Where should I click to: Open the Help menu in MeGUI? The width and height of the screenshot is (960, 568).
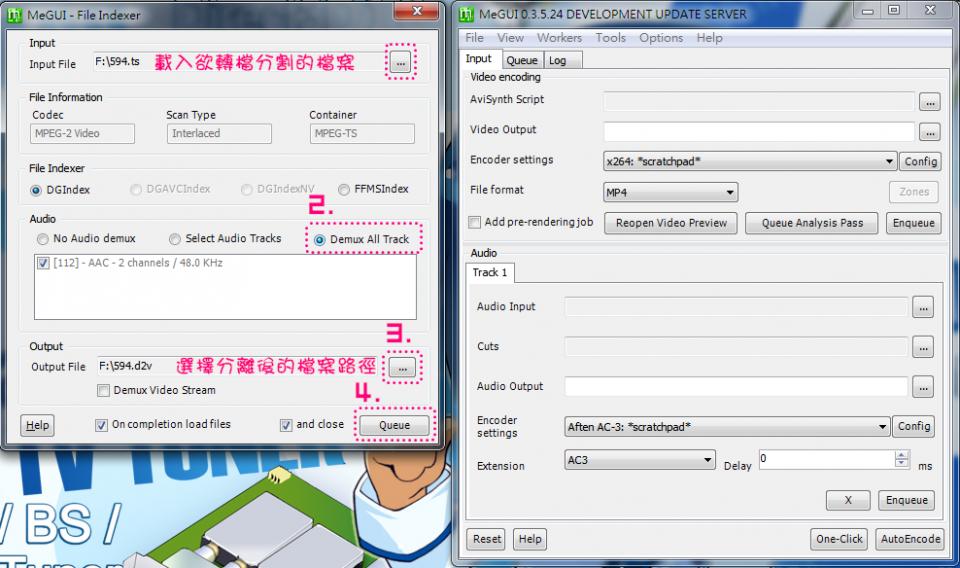[x=709, y=38]
